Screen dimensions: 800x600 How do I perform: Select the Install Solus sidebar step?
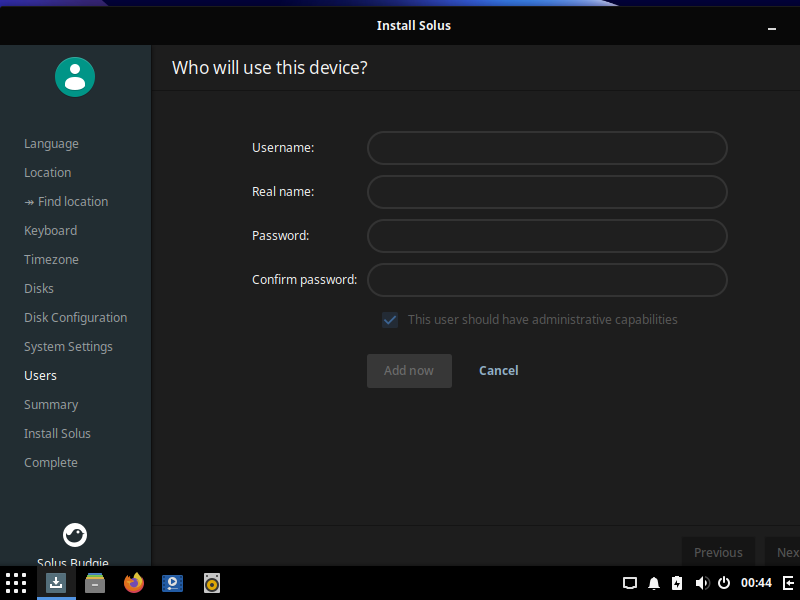[57, 434]
